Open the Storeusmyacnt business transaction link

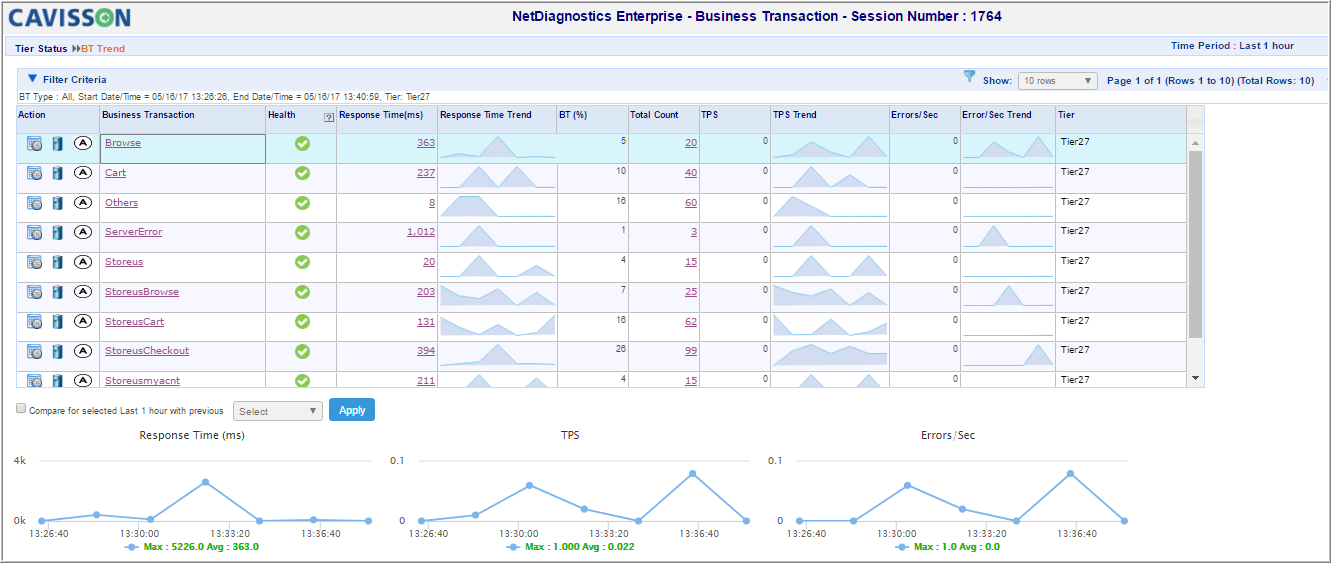142,381
